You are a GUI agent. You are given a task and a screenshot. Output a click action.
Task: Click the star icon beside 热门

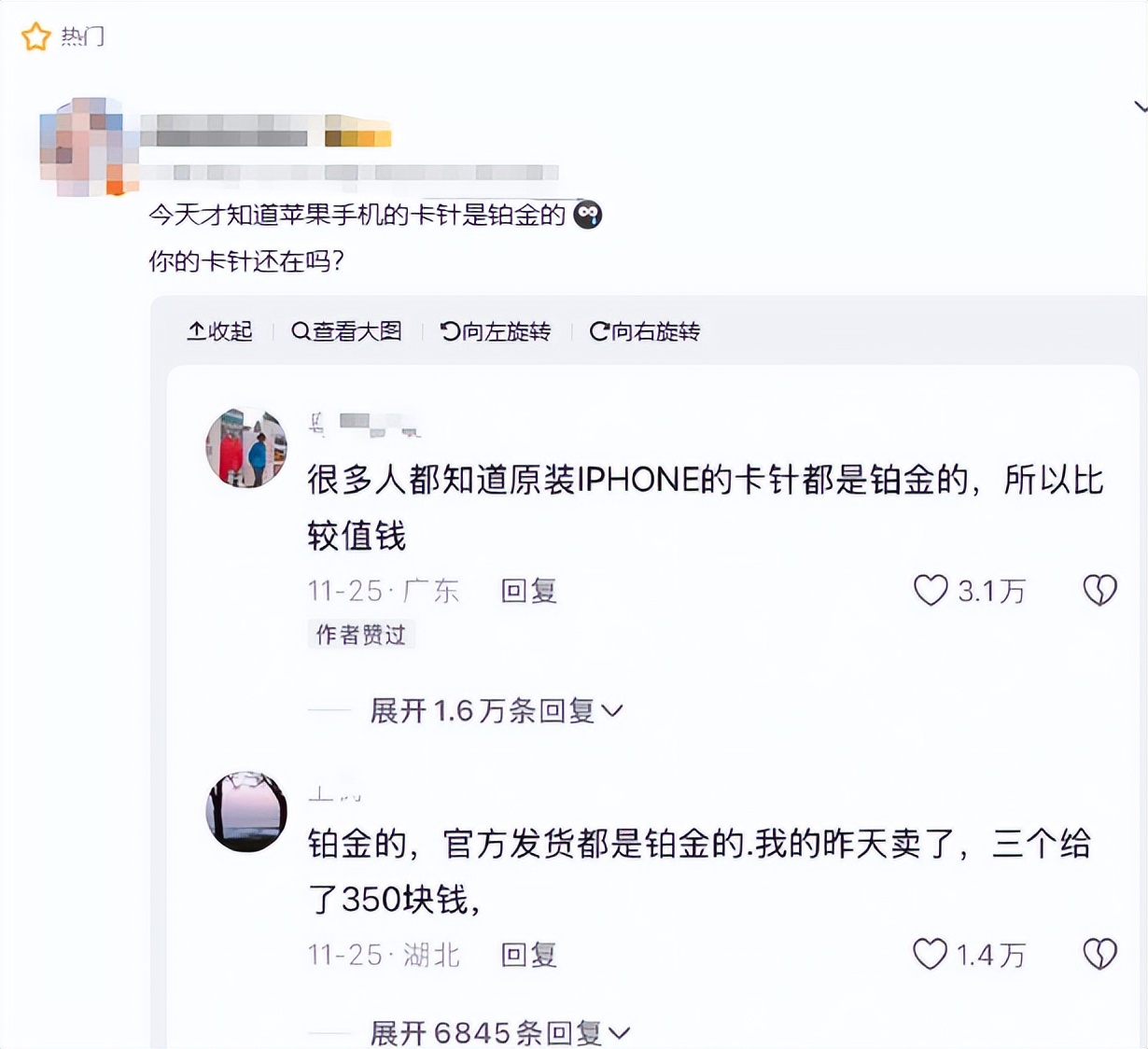[35, 37]
